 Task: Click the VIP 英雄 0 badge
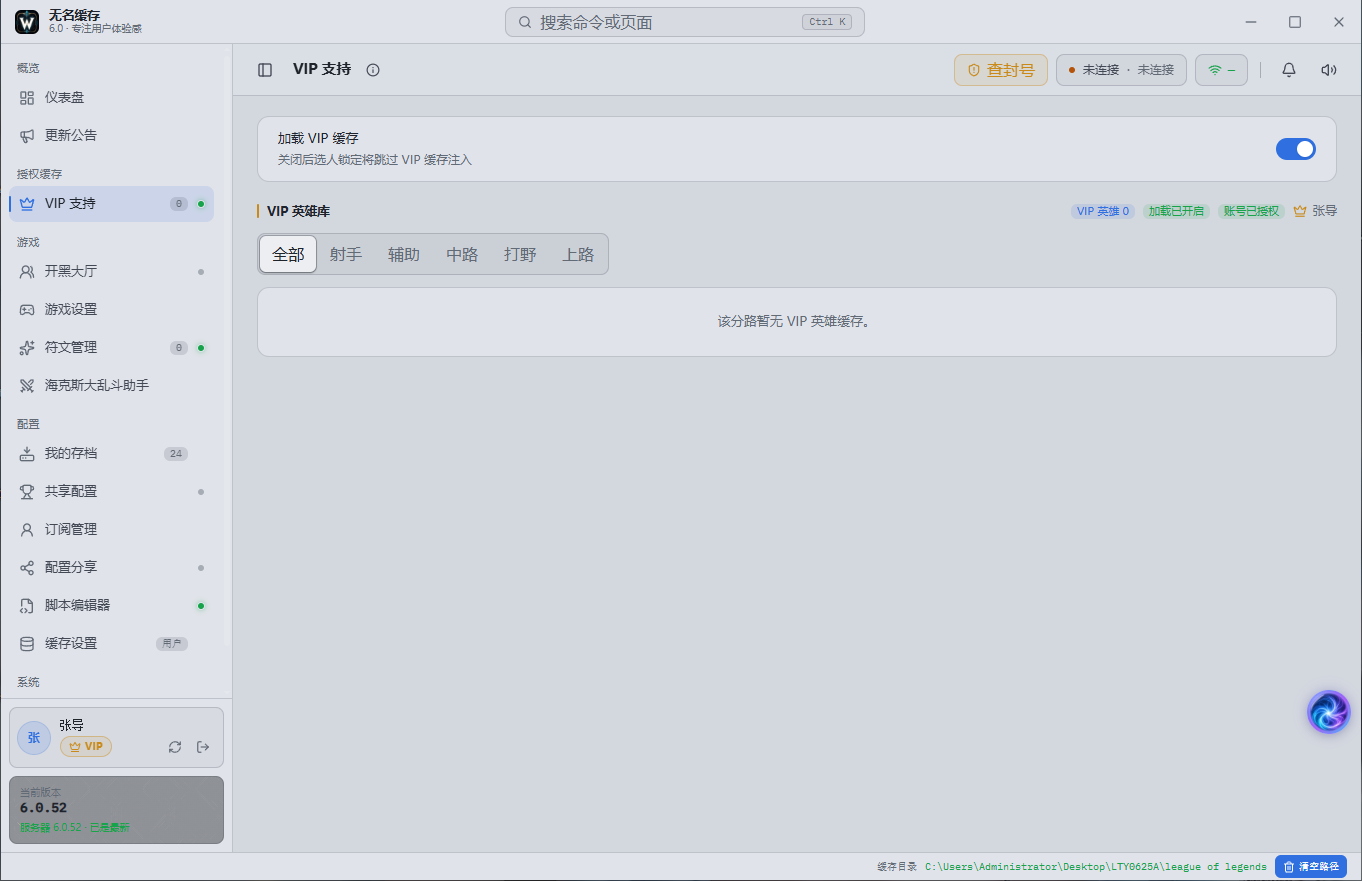[1103, 212]
